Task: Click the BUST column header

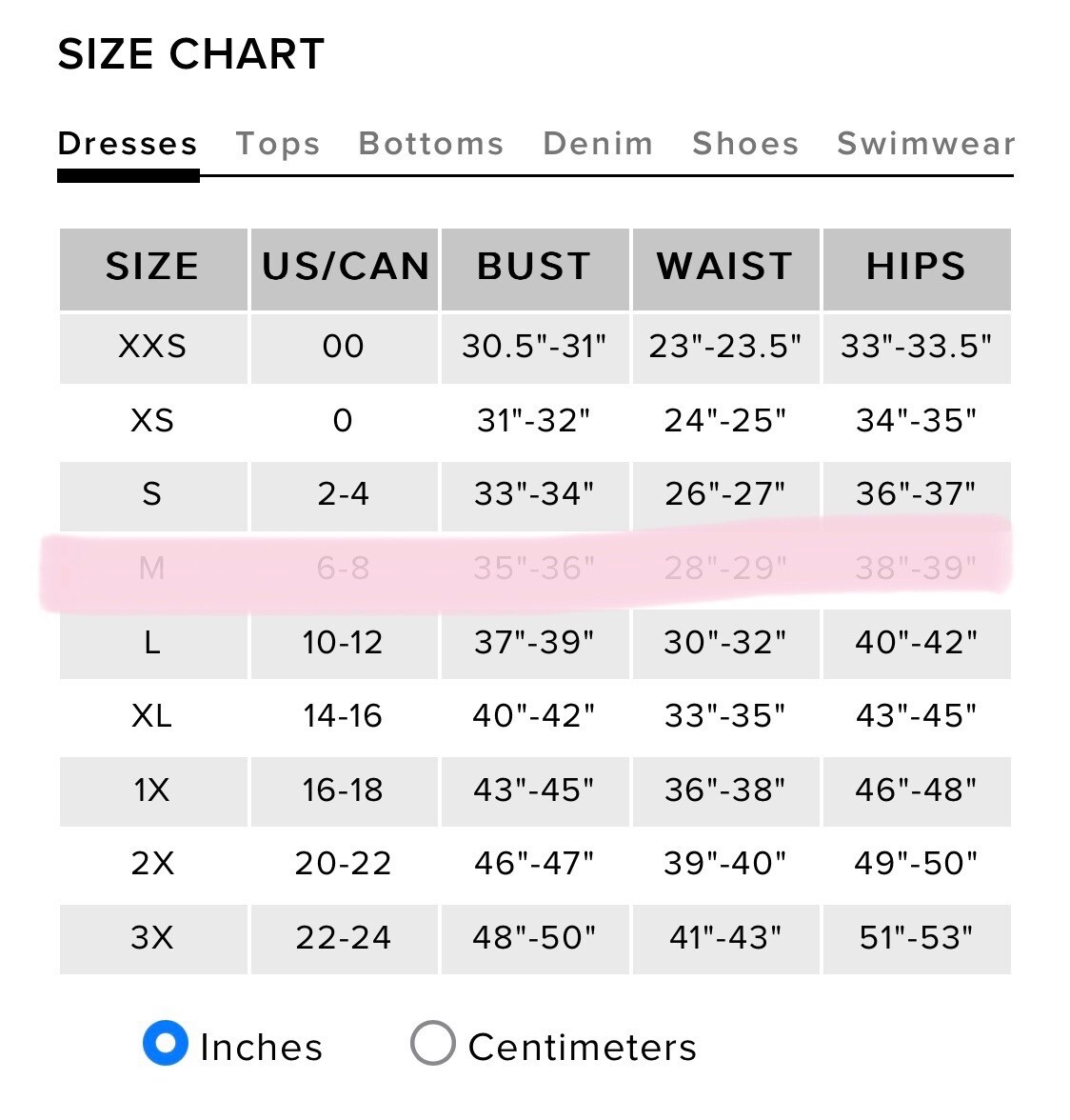Action: pos(534,267)
